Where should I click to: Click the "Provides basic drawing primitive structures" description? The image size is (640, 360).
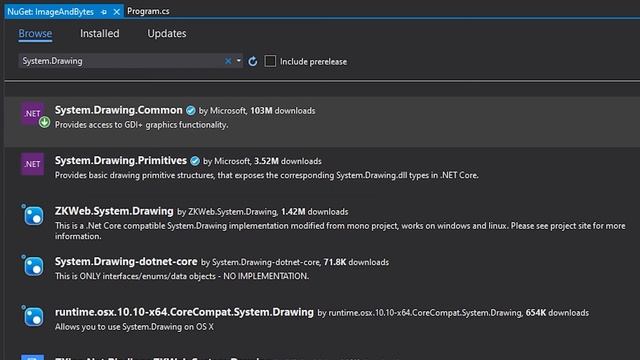(267, 176)
